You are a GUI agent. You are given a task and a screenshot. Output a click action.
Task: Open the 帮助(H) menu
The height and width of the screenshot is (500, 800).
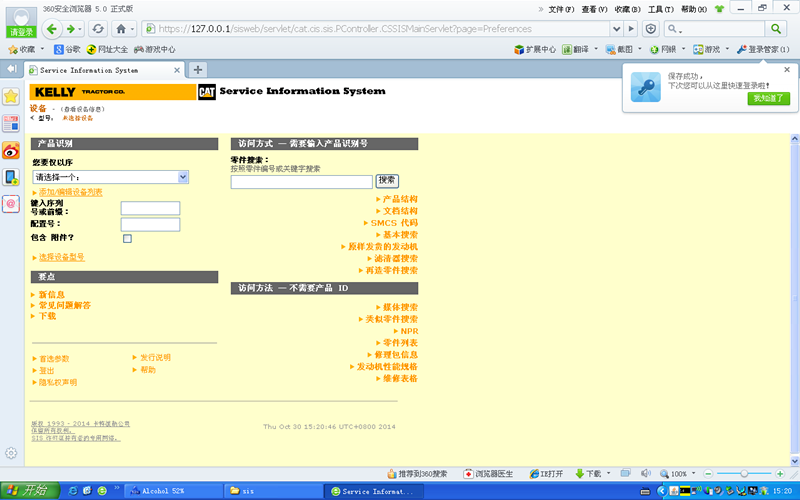tap(694, 9)
